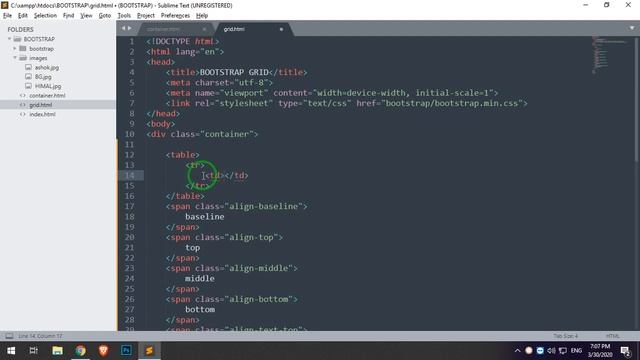
Task: Expand the bootstrap subfolder
Action: pos(15,49)
